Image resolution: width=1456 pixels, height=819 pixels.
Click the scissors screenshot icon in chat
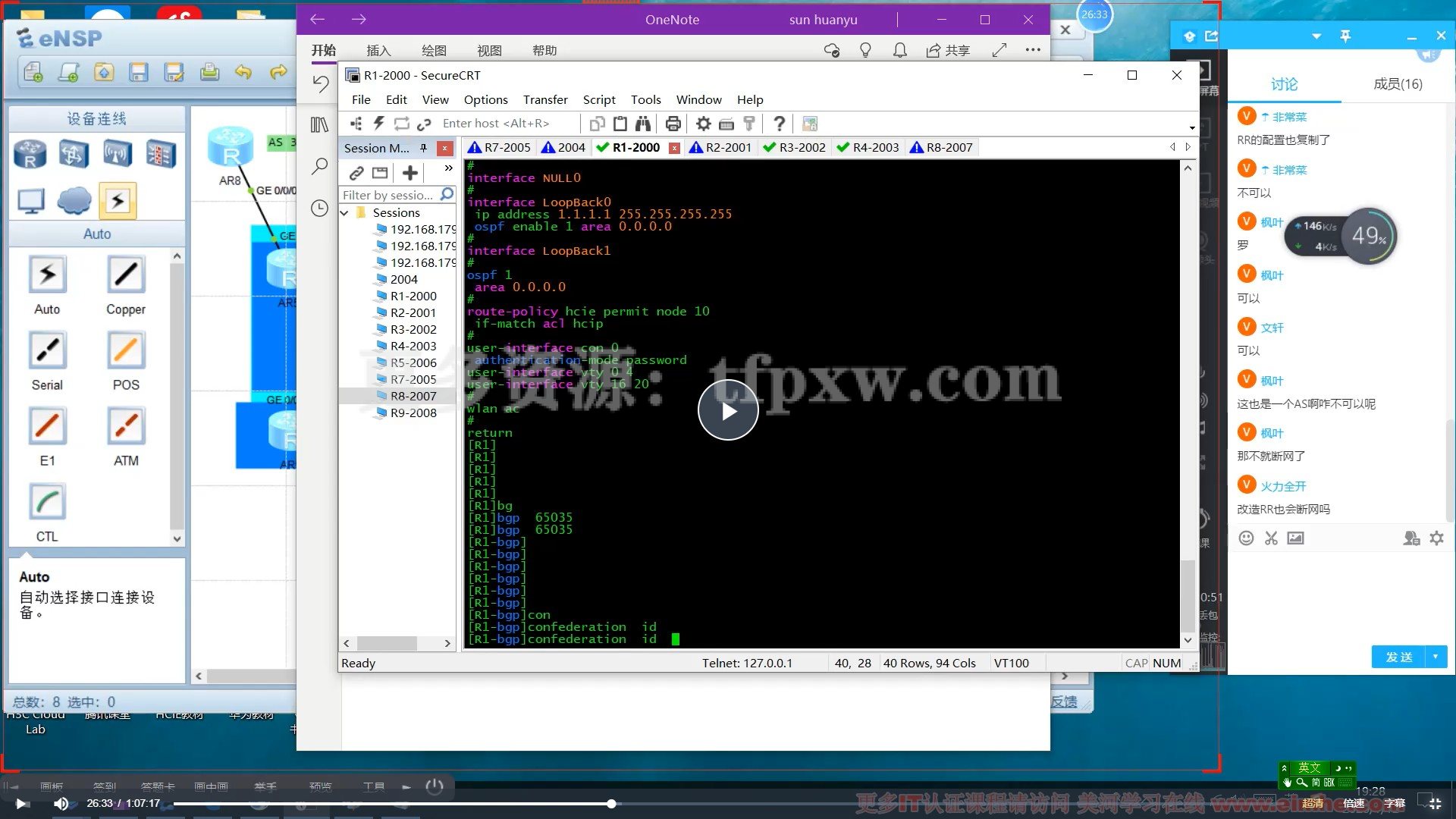coord(1271,538)
